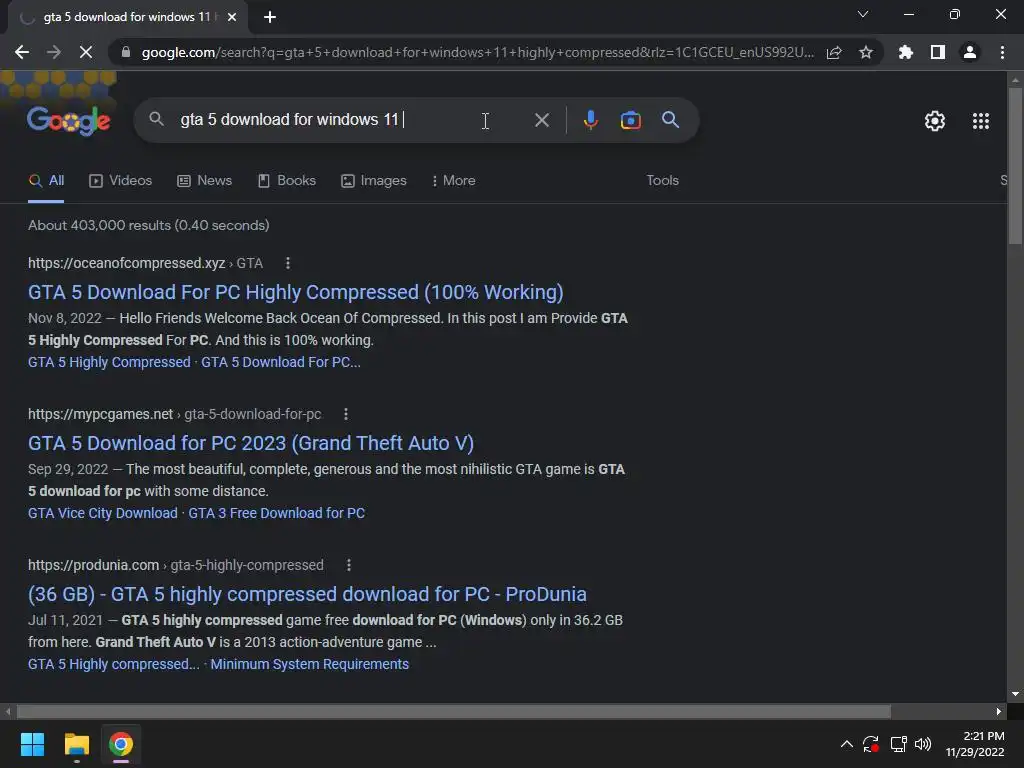Open Minimum System Requirements sitelink

[x=310, y=664]
